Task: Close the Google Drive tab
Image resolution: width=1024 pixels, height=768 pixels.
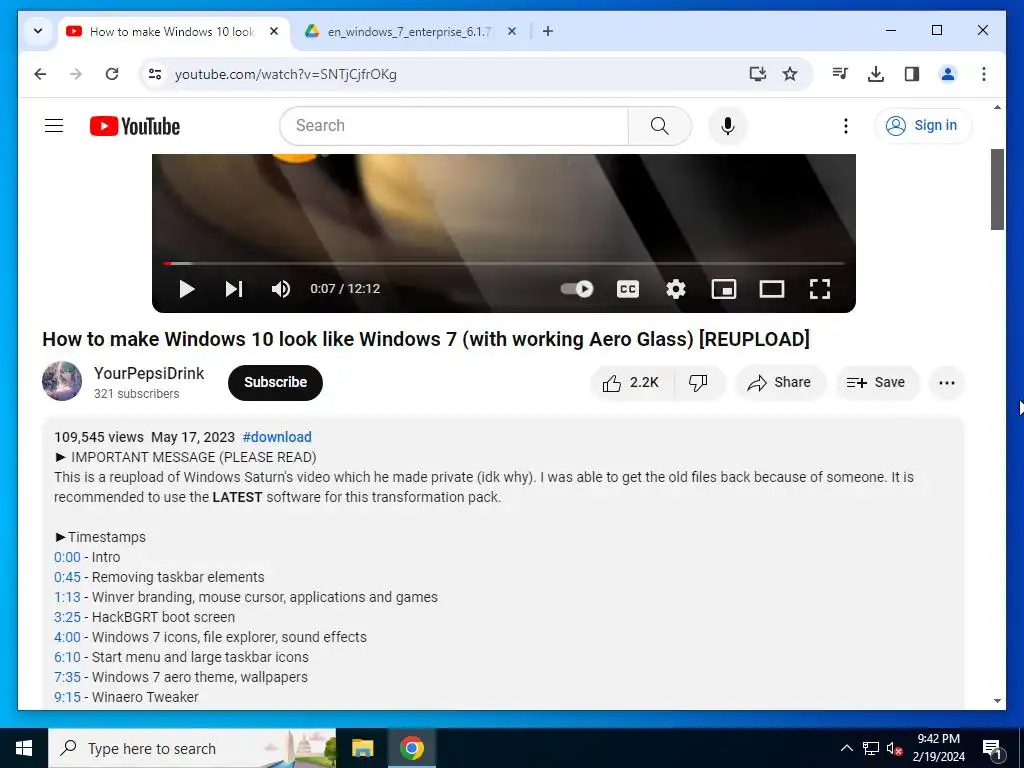Action: [512, 31]
